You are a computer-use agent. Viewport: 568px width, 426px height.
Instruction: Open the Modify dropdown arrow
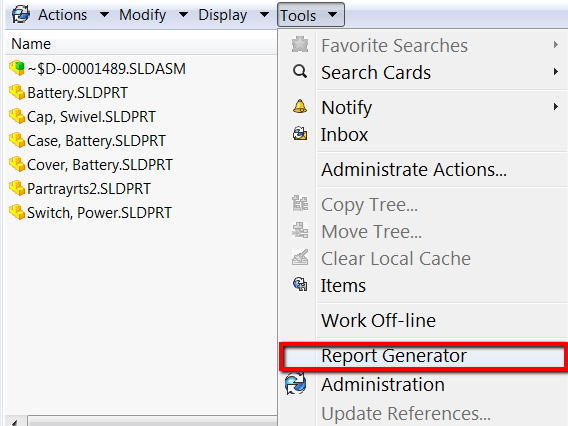pyautogui.click(x=184, y=15)
